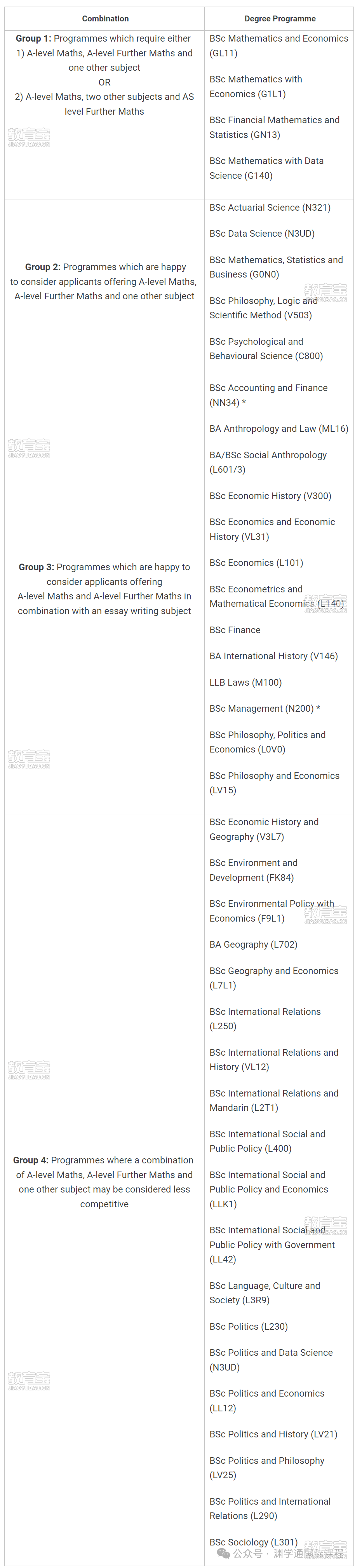
Task: Select BSc Politics (L230) entry
Action: pos(249,1326)
